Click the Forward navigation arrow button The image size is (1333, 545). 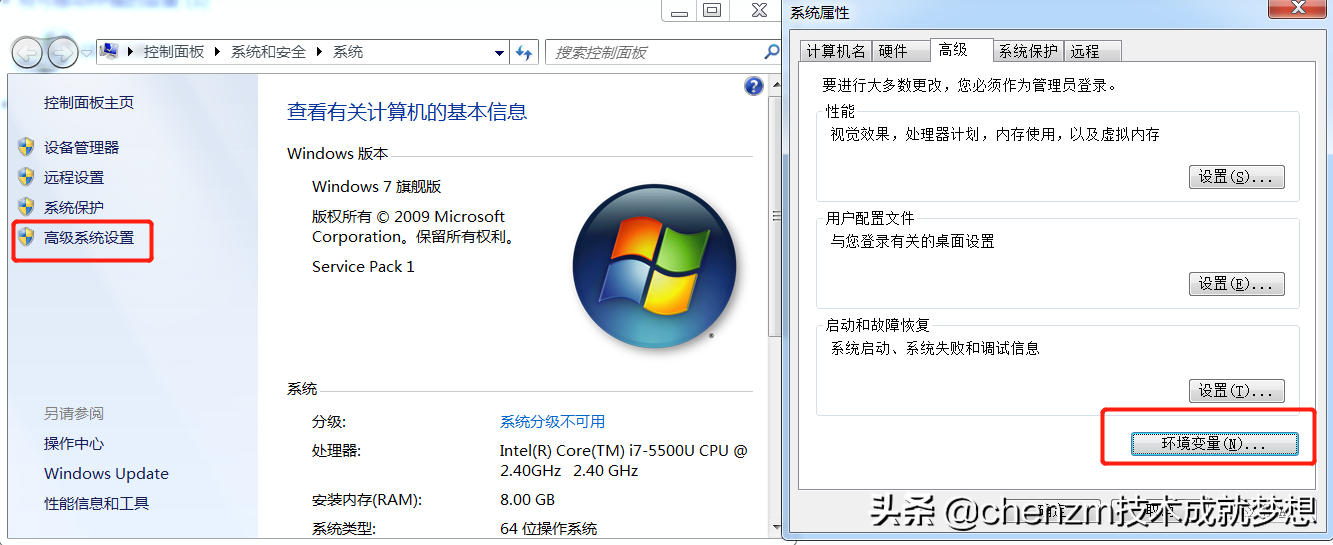62,52
